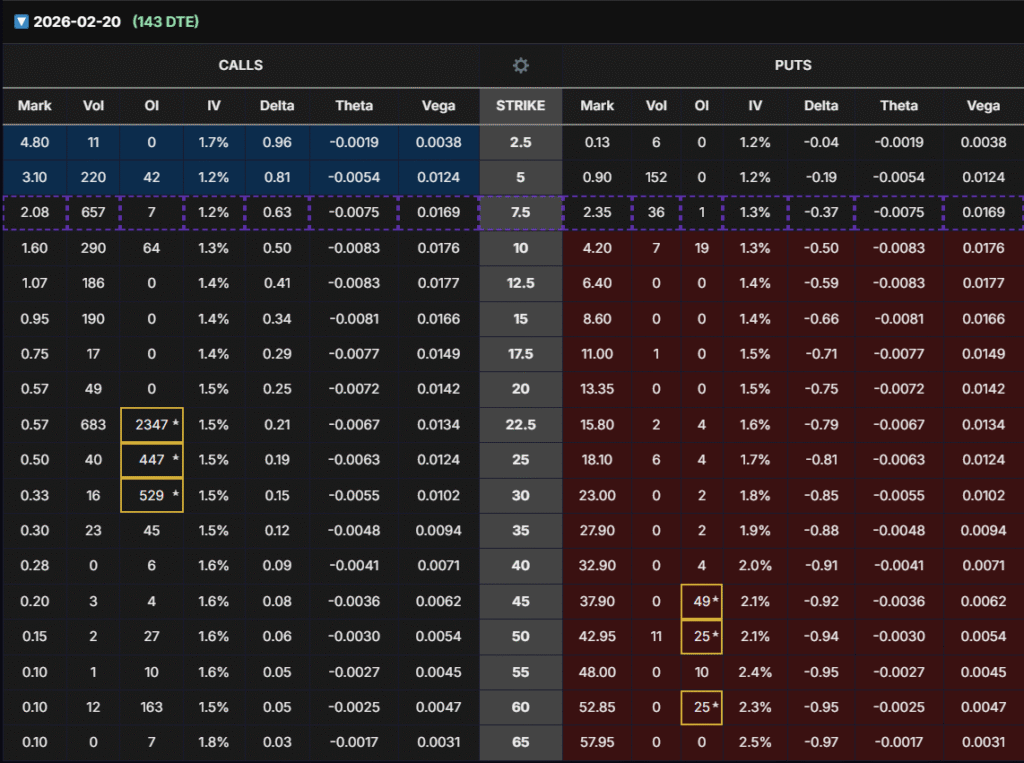Sort calls by the Mark column header
Image resolution: width=1024 pixels, height=763 pixels.
click(35, 106)
